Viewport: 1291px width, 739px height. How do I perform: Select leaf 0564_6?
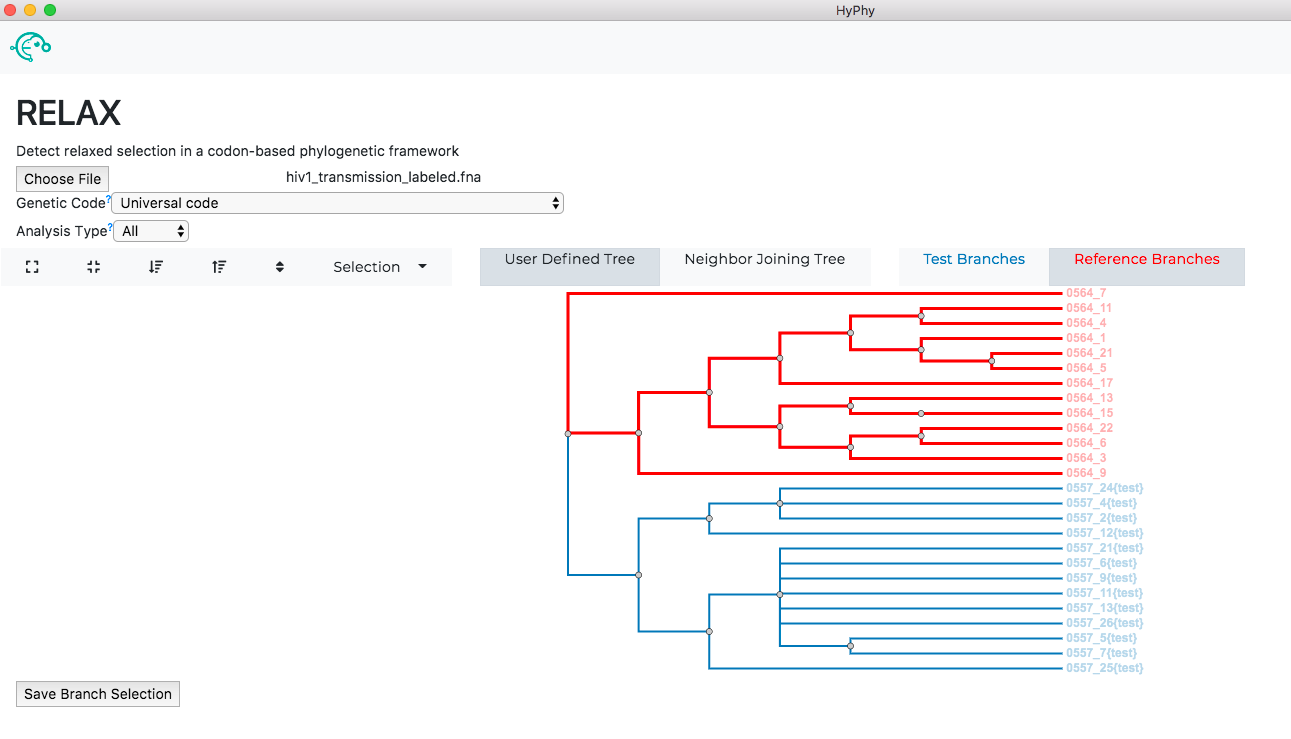coord(1086,443)
